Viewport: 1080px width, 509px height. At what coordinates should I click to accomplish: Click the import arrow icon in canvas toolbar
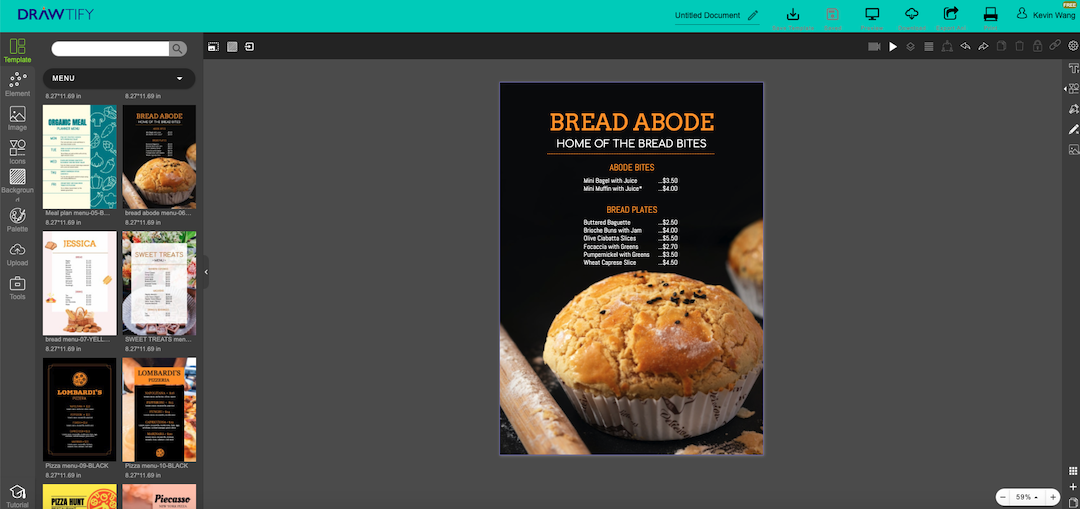[x=249, y=47]
